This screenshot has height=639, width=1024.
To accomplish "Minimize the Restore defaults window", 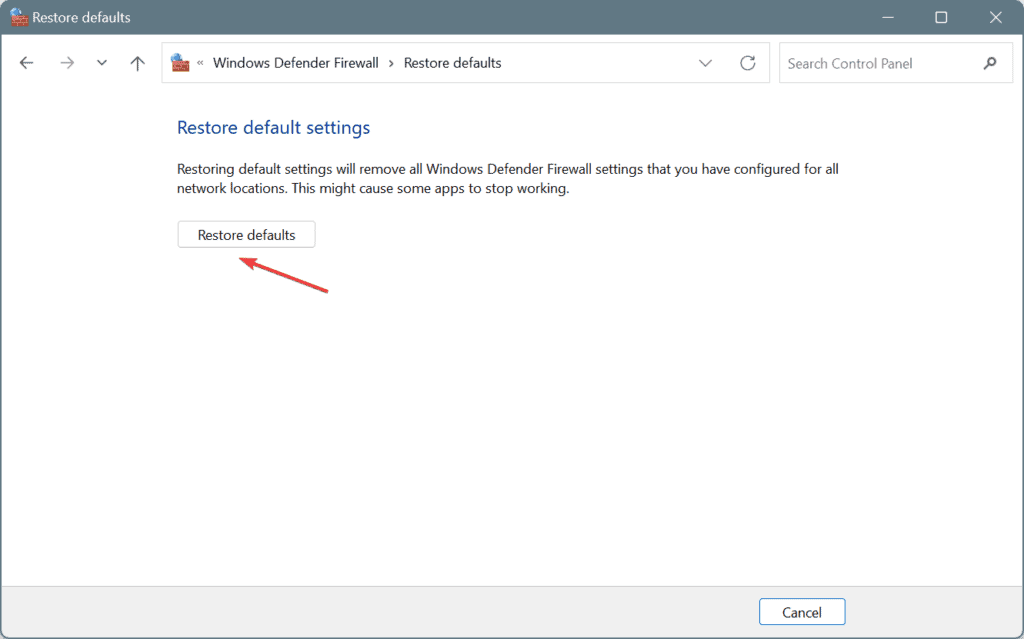I will (x=888, y=17).
